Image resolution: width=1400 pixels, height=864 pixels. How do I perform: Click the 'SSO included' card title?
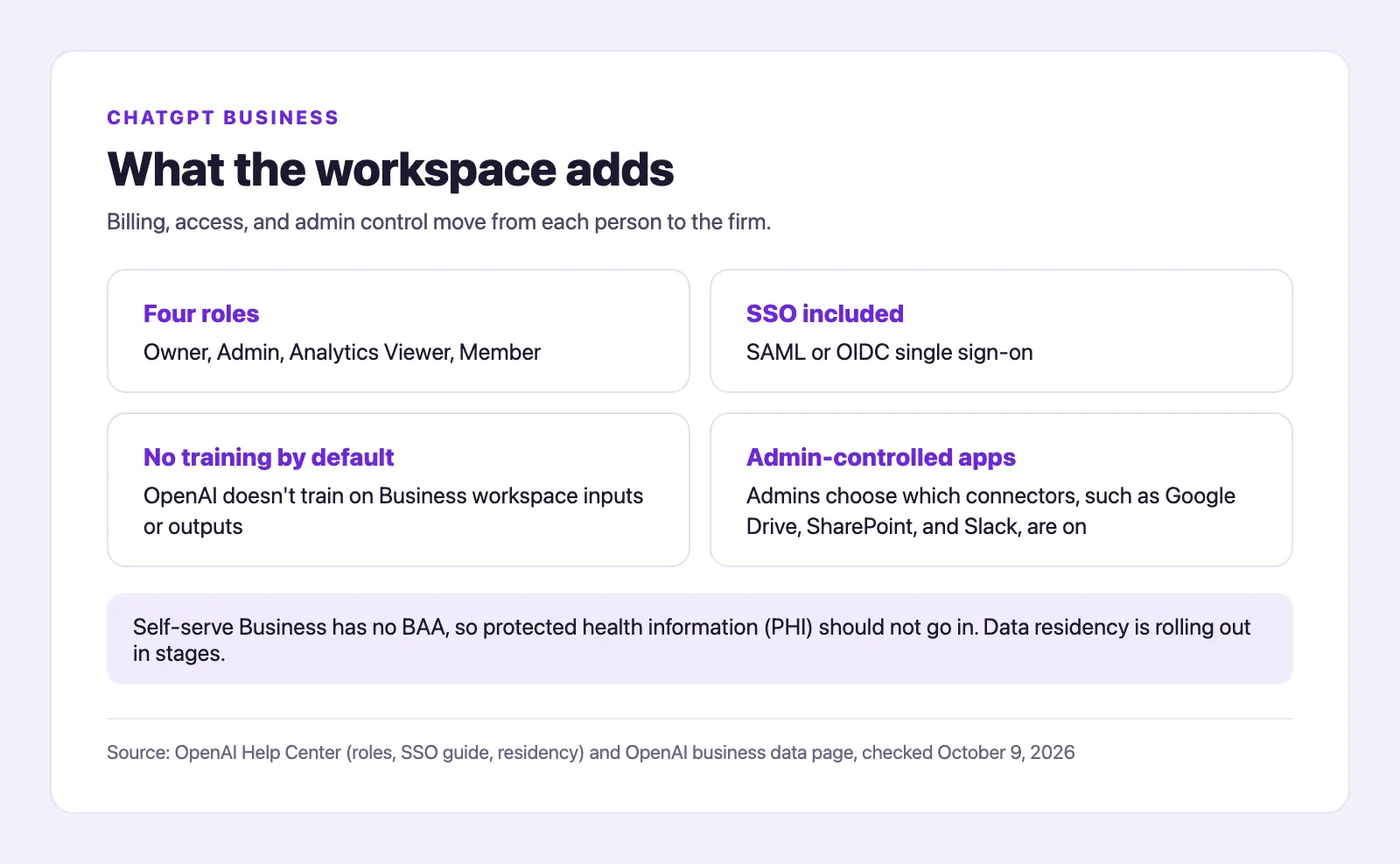pyautogui.click(x=824, y=313)
